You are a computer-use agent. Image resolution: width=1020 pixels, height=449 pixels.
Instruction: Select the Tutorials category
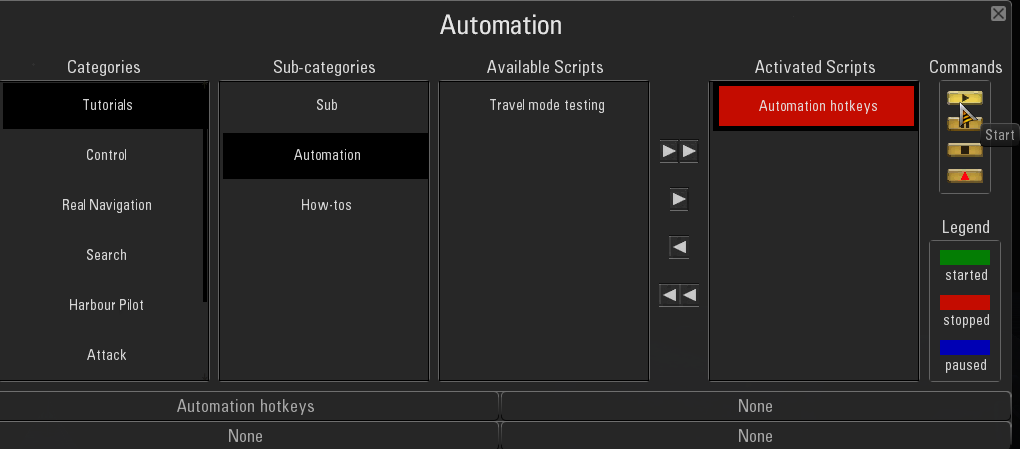[x=103, y=105]
